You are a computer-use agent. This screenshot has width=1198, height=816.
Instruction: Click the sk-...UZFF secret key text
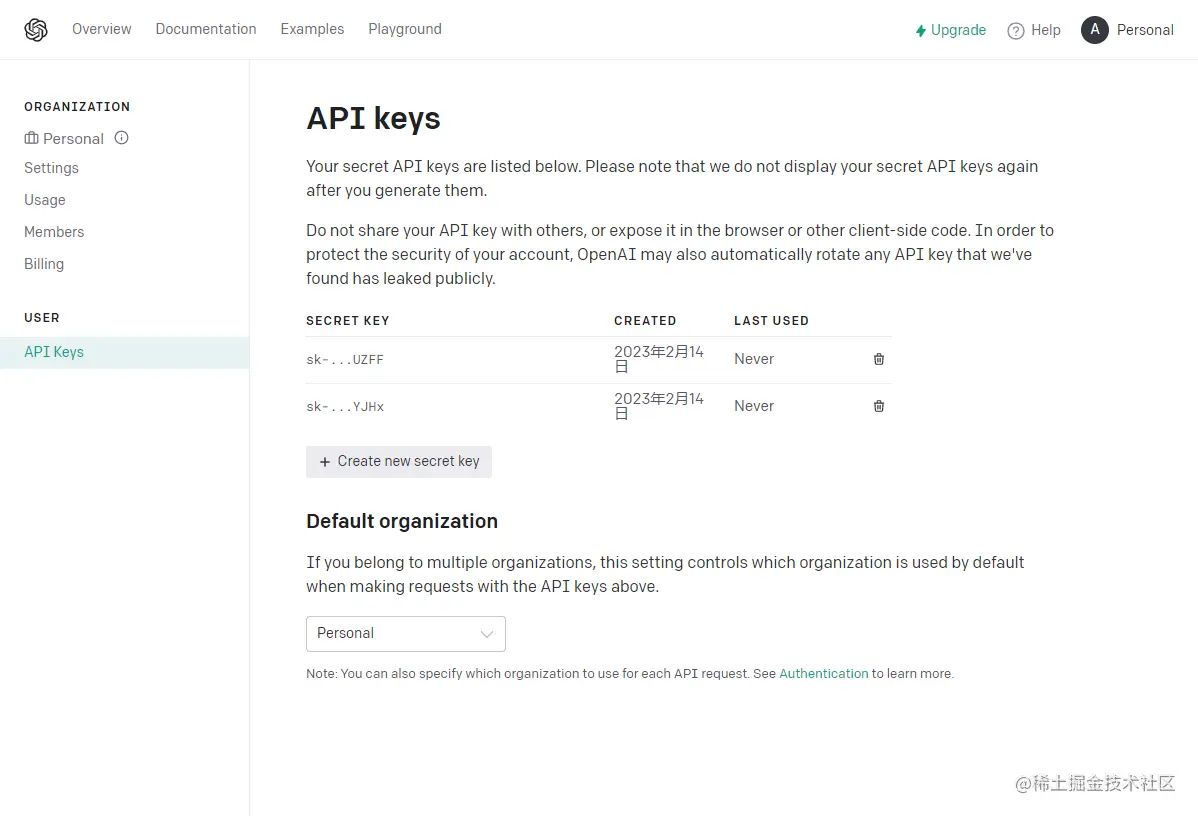(x=345, y=359)
